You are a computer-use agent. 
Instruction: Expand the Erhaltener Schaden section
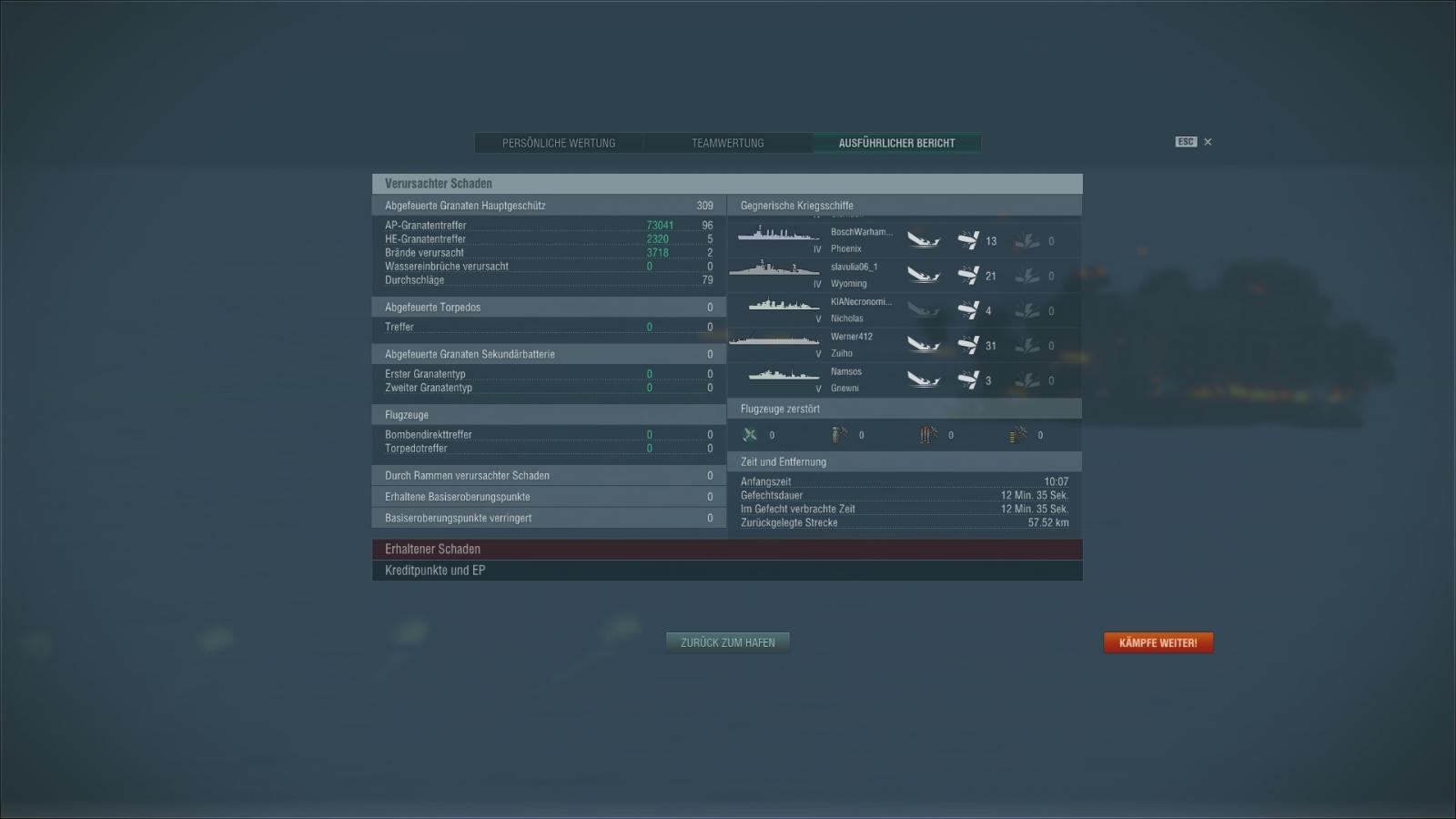pos(727,549)
